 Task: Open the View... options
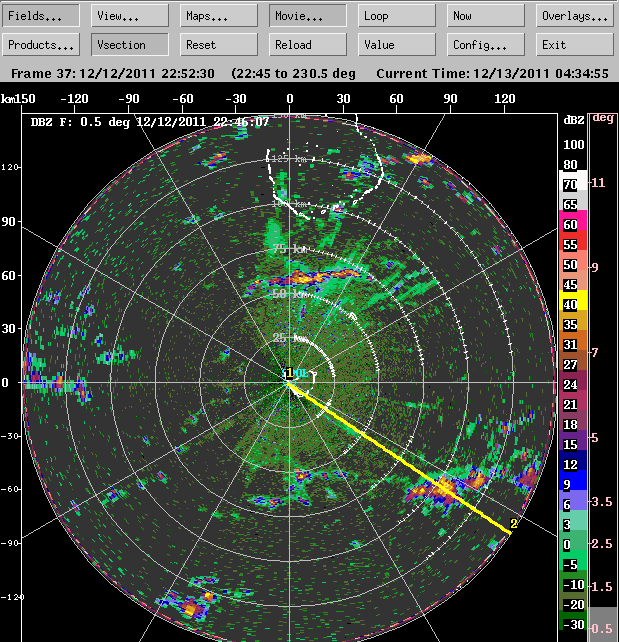coord(130,16)
